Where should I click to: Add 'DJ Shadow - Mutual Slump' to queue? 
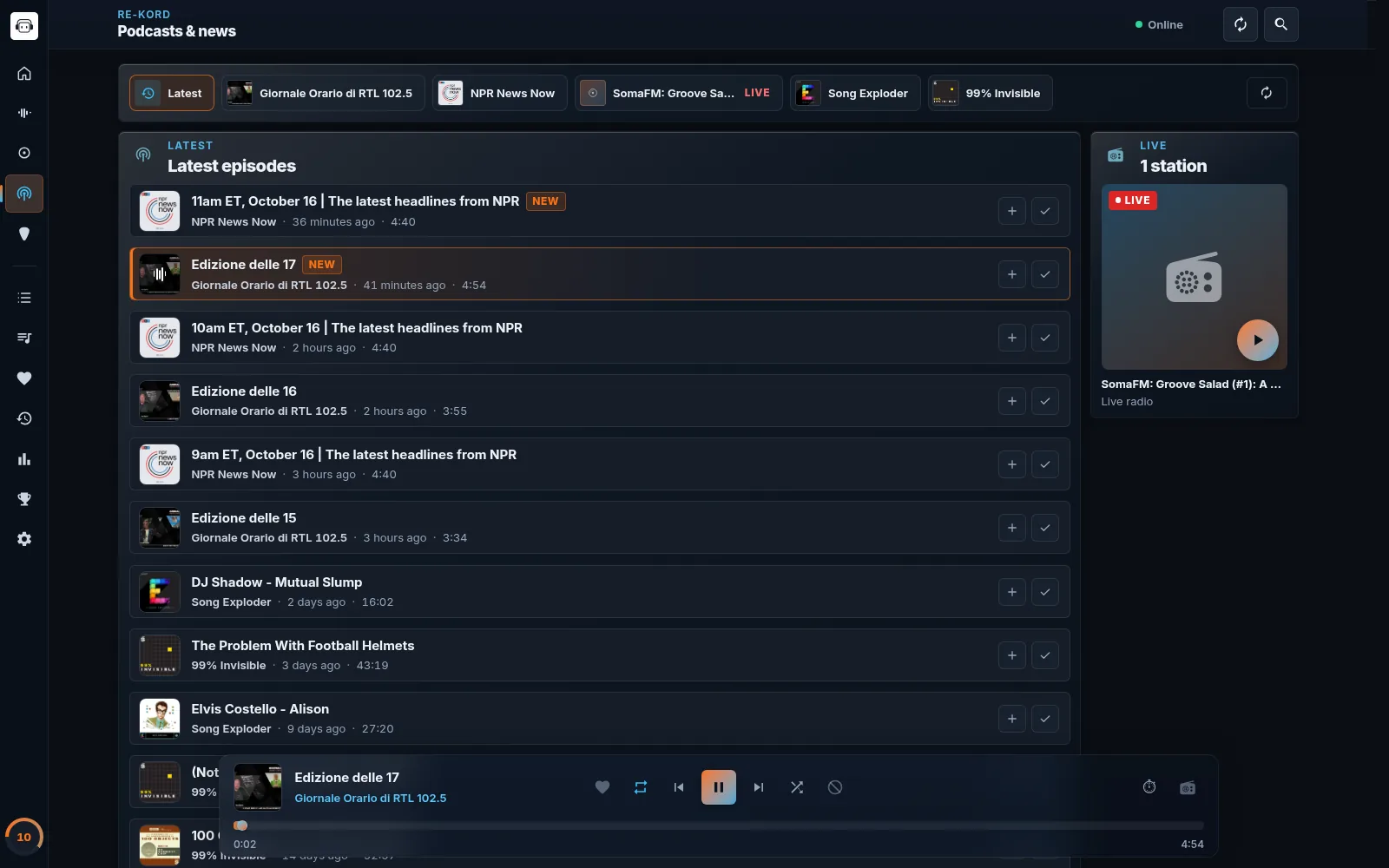1012,592
